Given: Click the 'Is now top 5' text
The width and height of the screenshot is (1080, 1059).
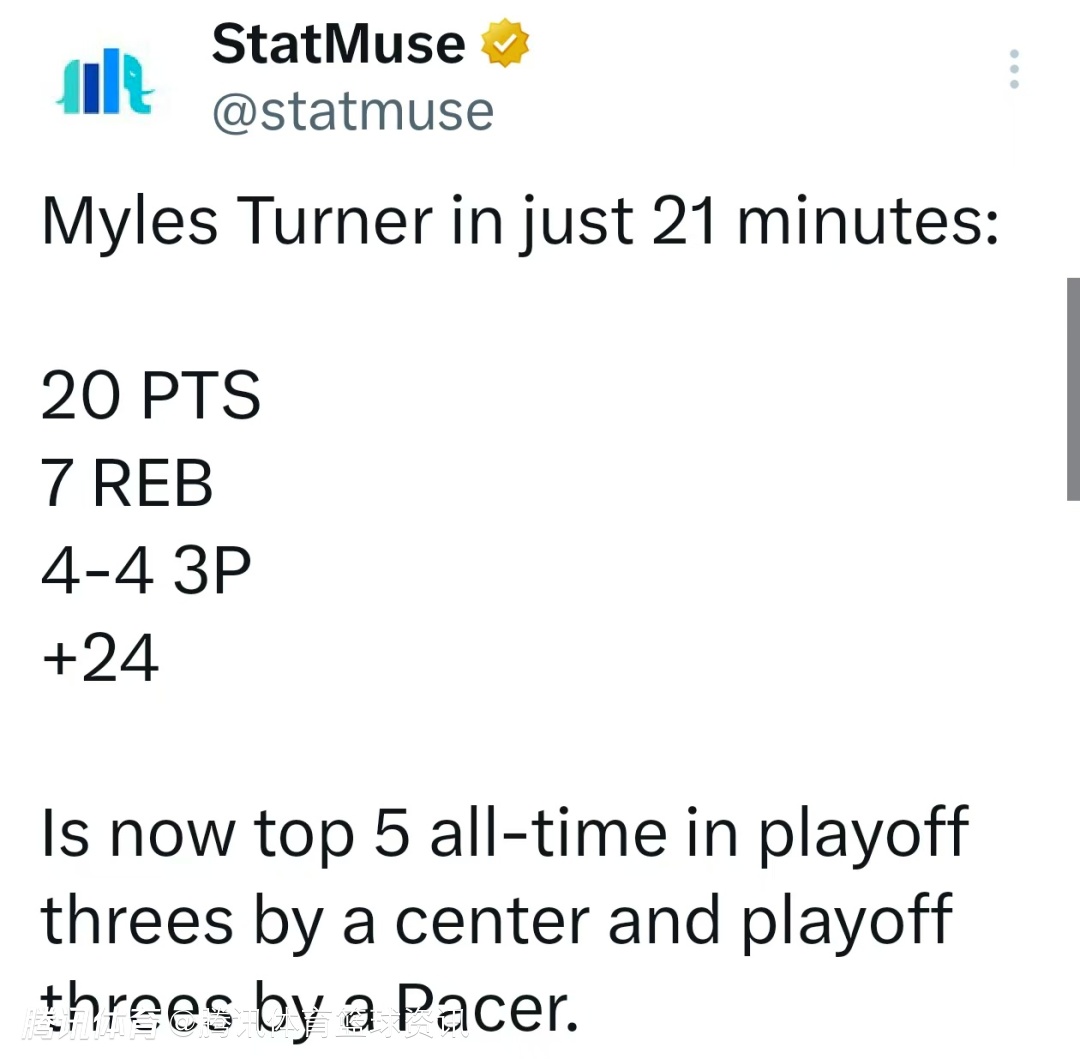Looking at the screenshot, I should click(x=226, y=835).
